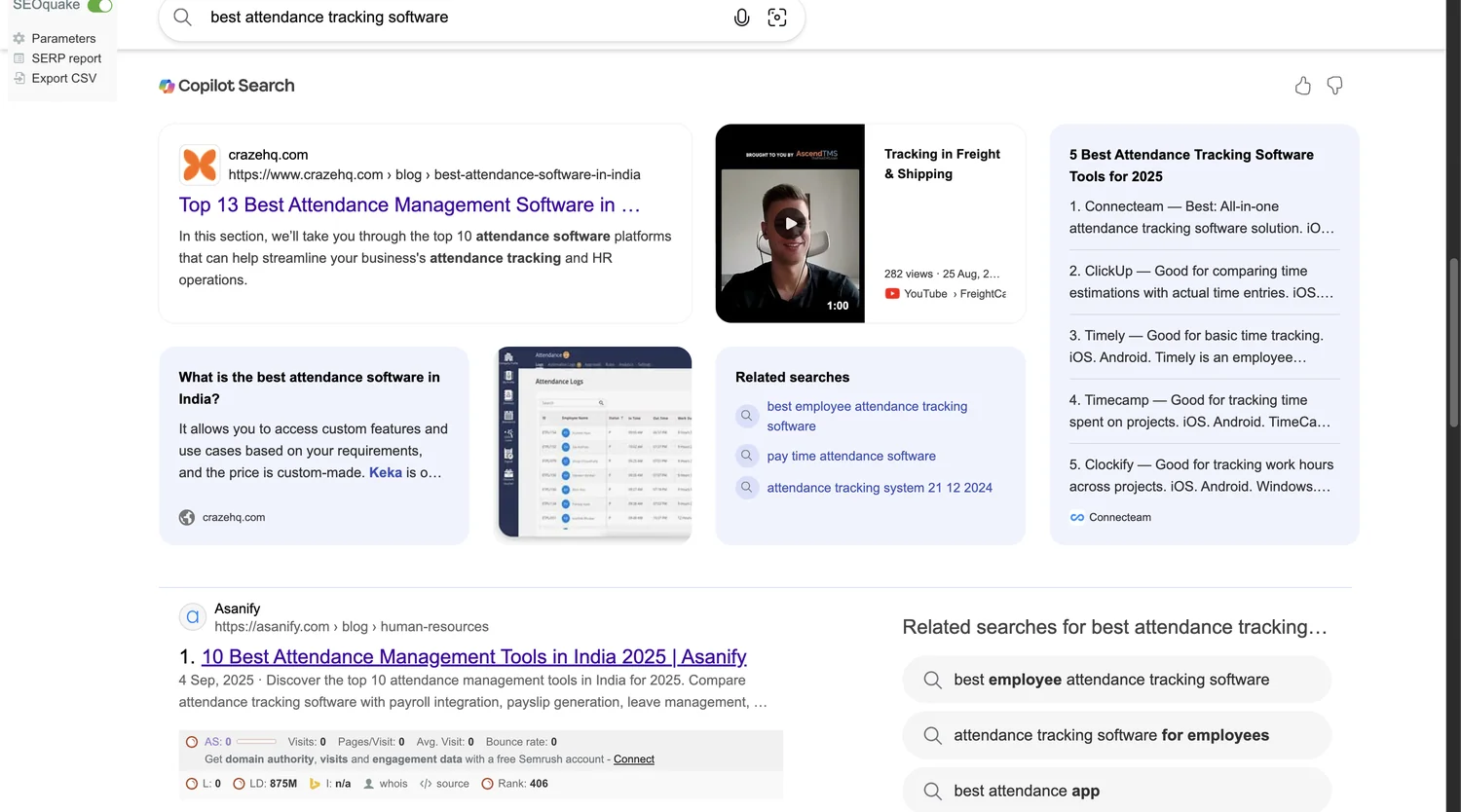Screen dimensions: 1461x812
Task: Click the Connect Semrush account link
Action: 634,759
